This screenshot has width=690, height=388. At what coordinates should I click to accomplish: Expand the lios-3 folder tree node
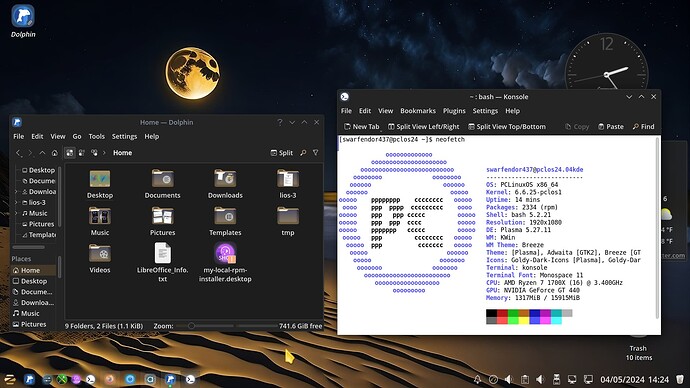coord(17,202)
